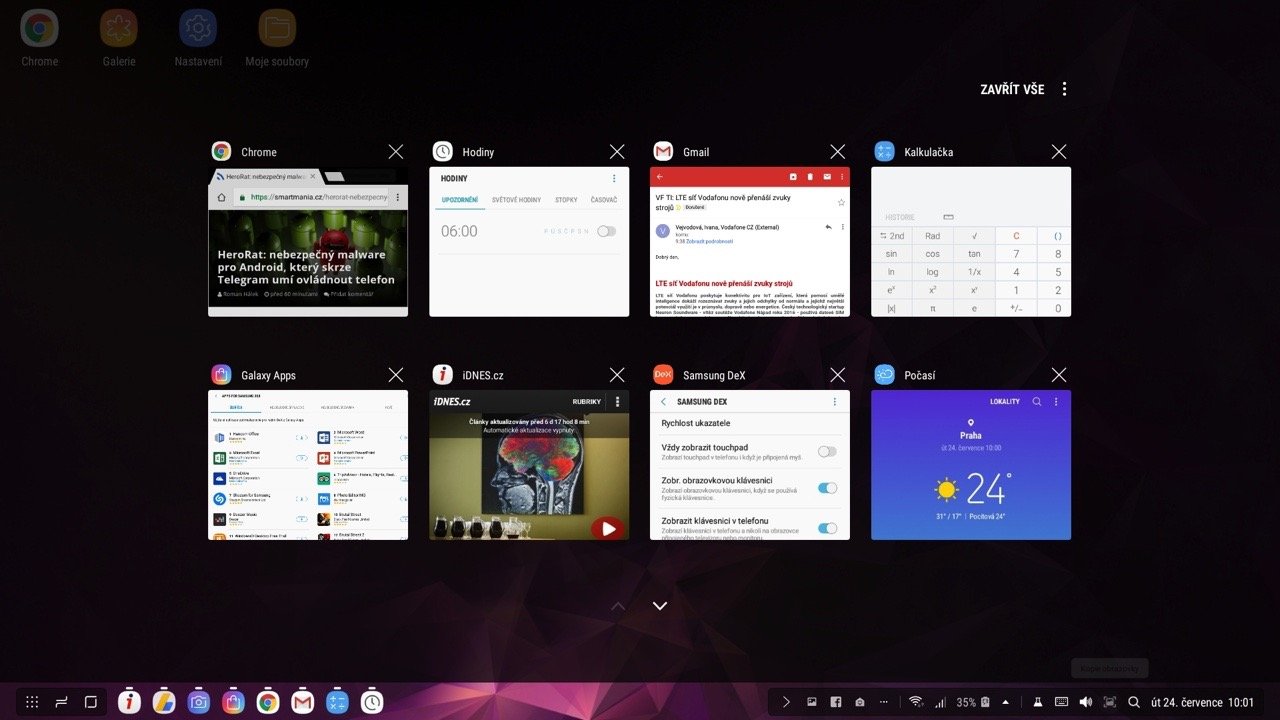Image resolution: width=1280 pixels, height=720 pixels.
Task: Click the screen capture tray icon
Action: click(1110, 702)
